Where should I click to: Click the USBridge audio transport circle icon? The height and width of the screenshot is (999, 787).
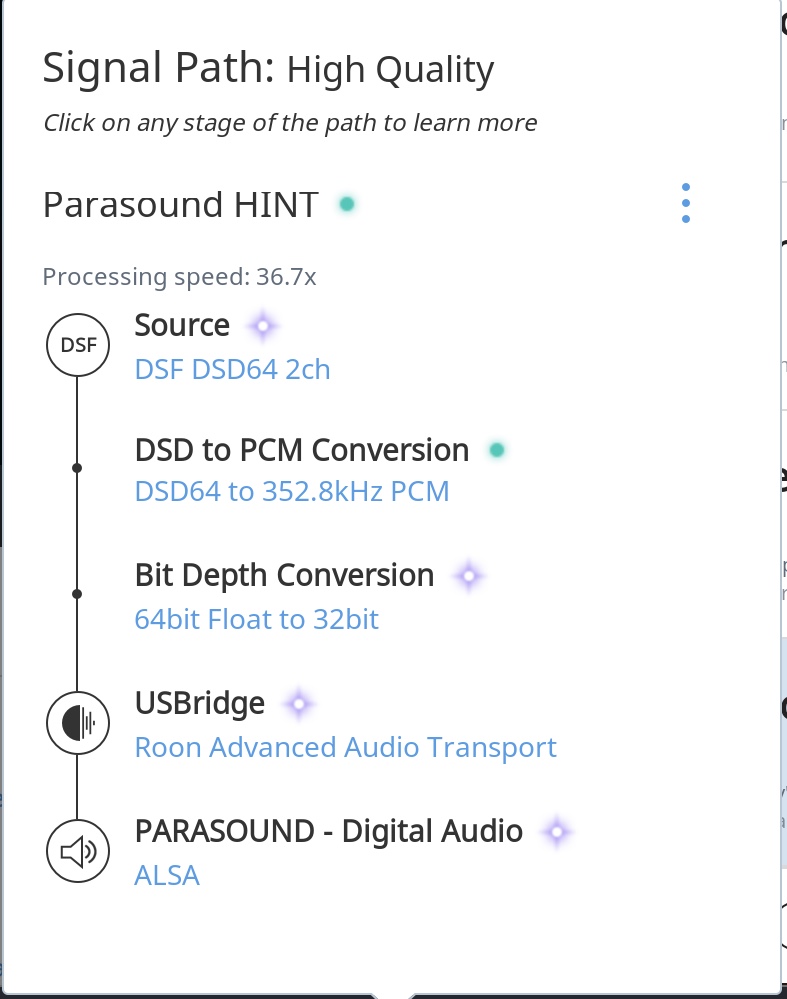tap(78, 723)
